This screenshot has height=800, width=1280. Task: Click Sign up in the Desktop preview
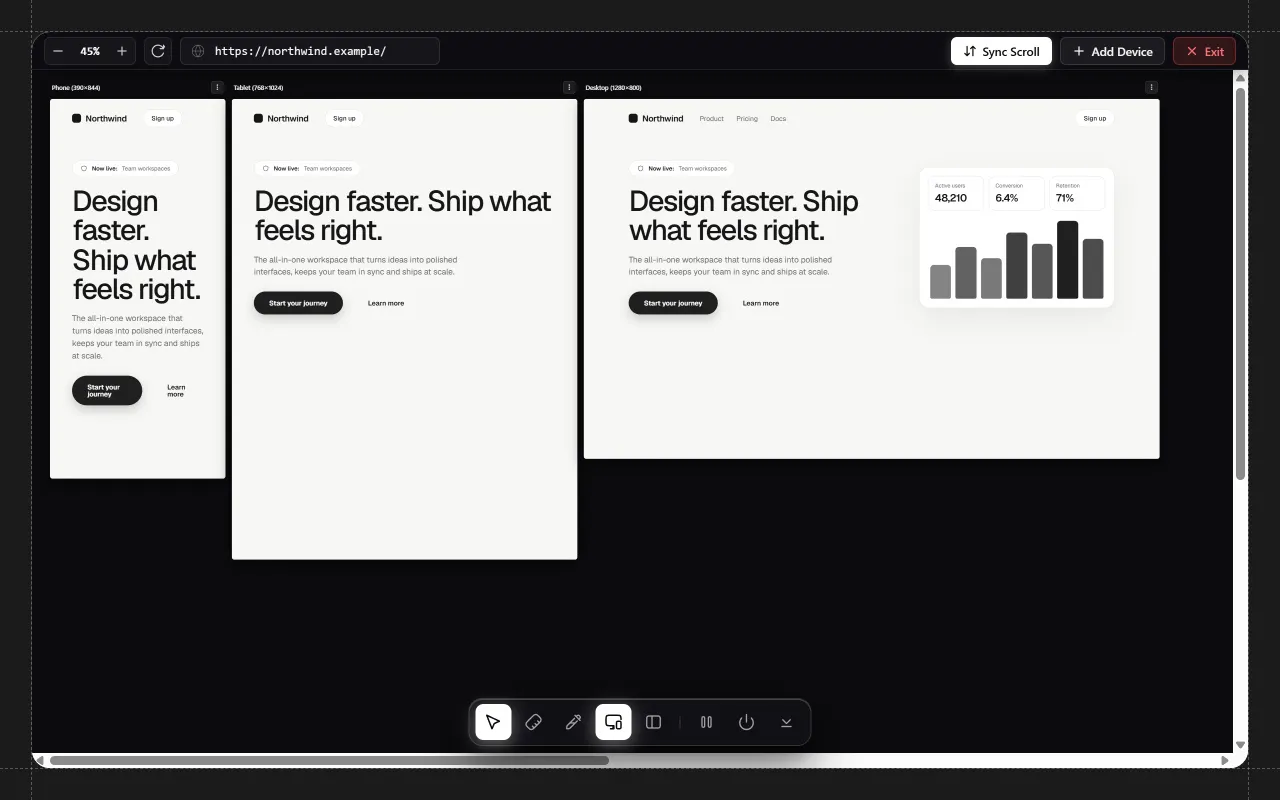click(1095, 118)
